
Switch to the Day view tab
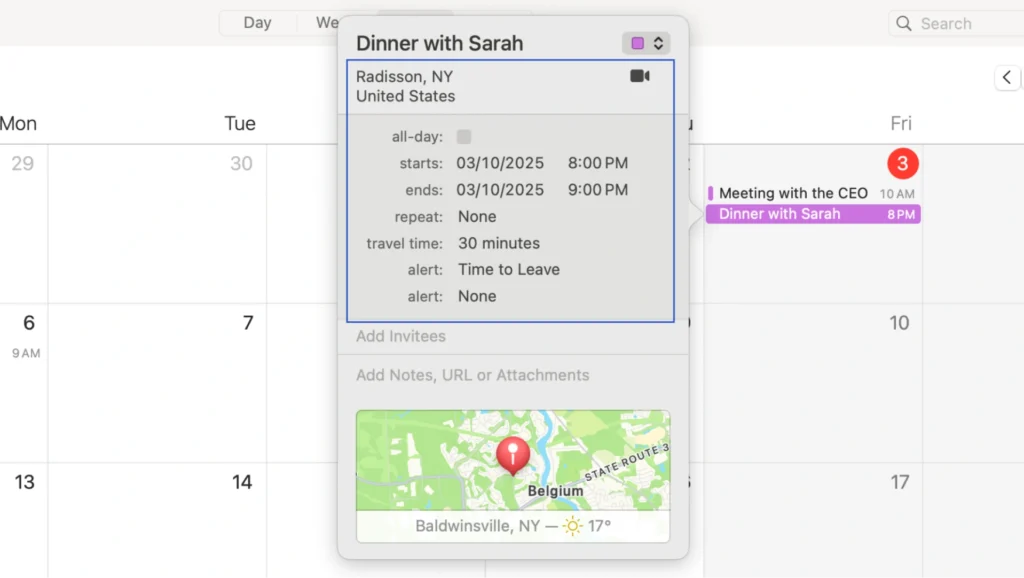pyautogui.click(x=257, y=23)
